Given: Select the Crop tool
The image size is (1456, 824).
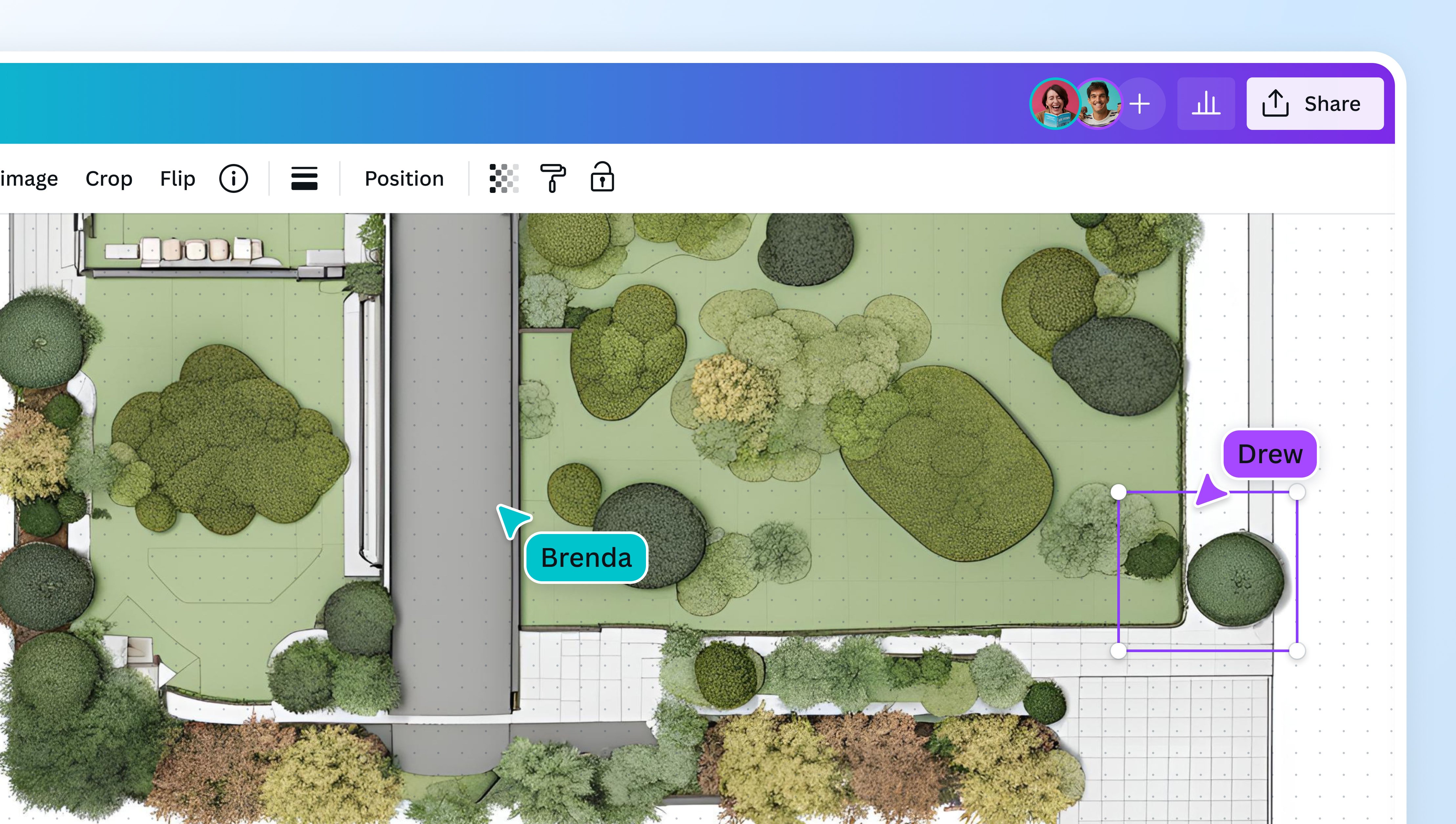Looking at the screenshot, I should (109, 178).
